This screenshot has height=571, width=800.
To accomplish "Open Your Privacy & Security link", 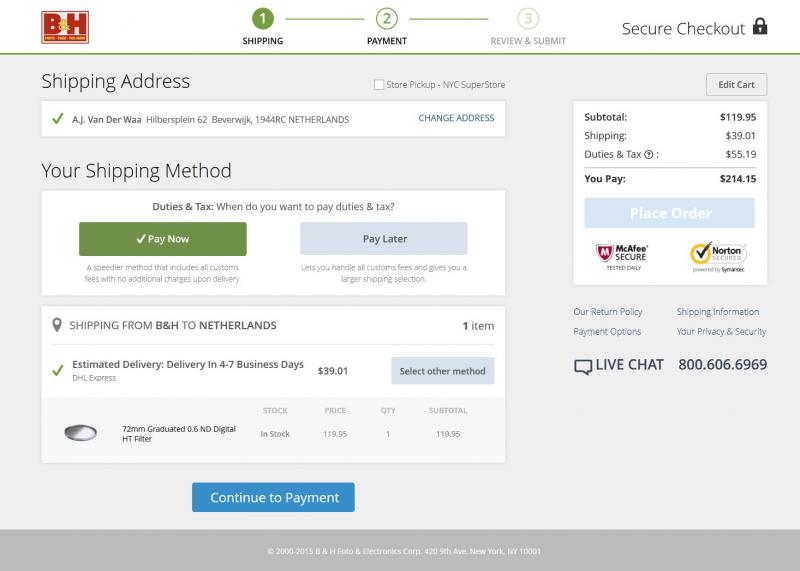I will point(721,332).
